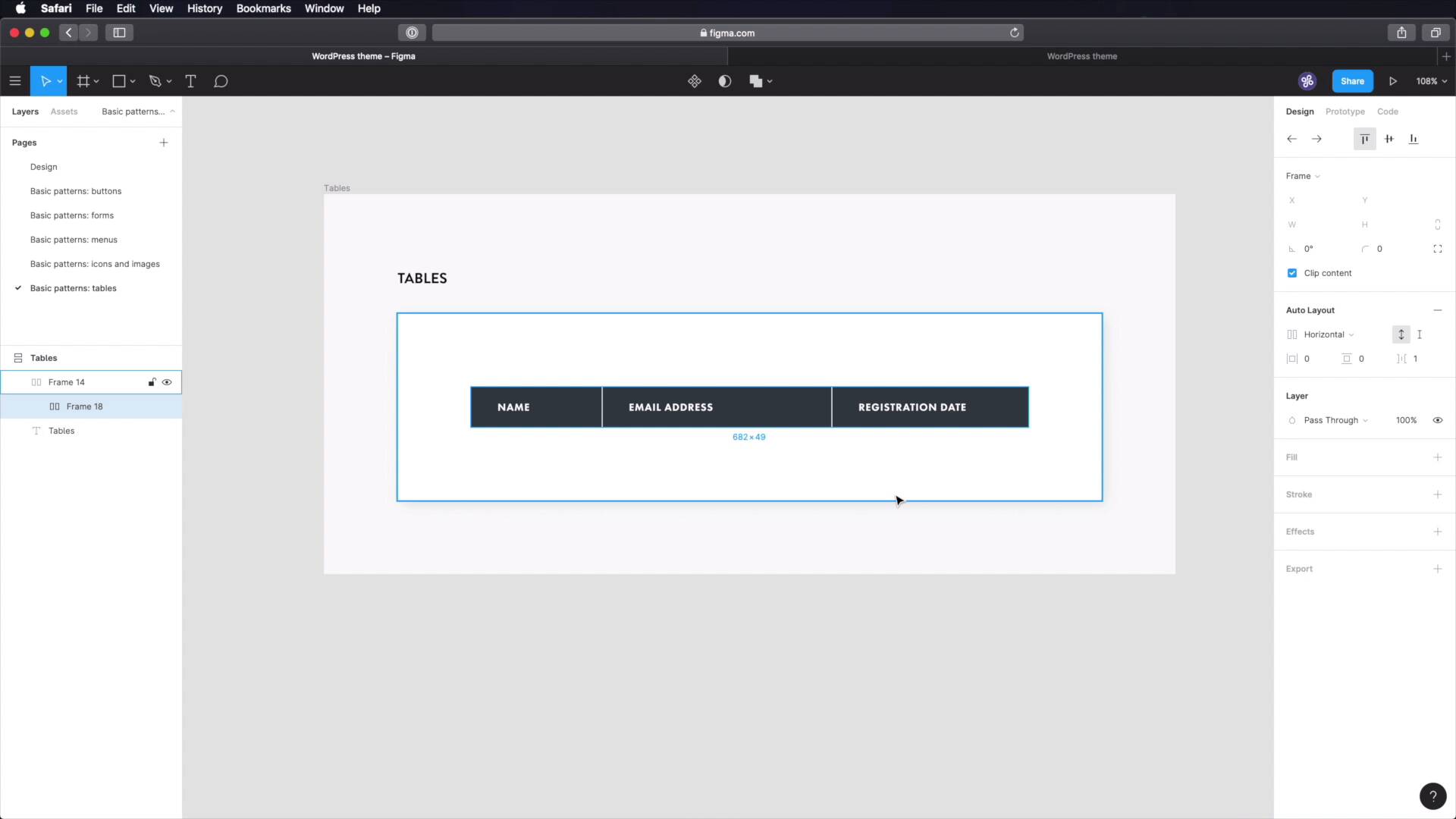Disable the Clip content checkbox
Image resolution: width=1456 pixels, height=819 pixels.
1292,273
